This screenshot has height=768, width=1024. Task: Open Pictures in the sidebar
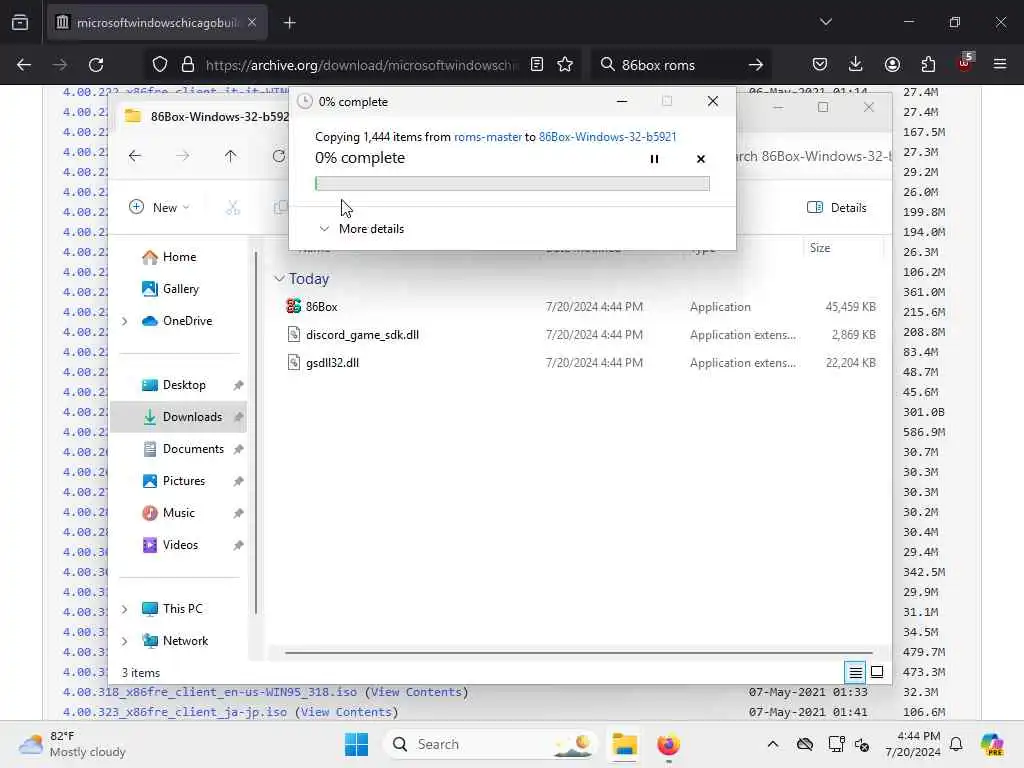[x=174, y=481]
